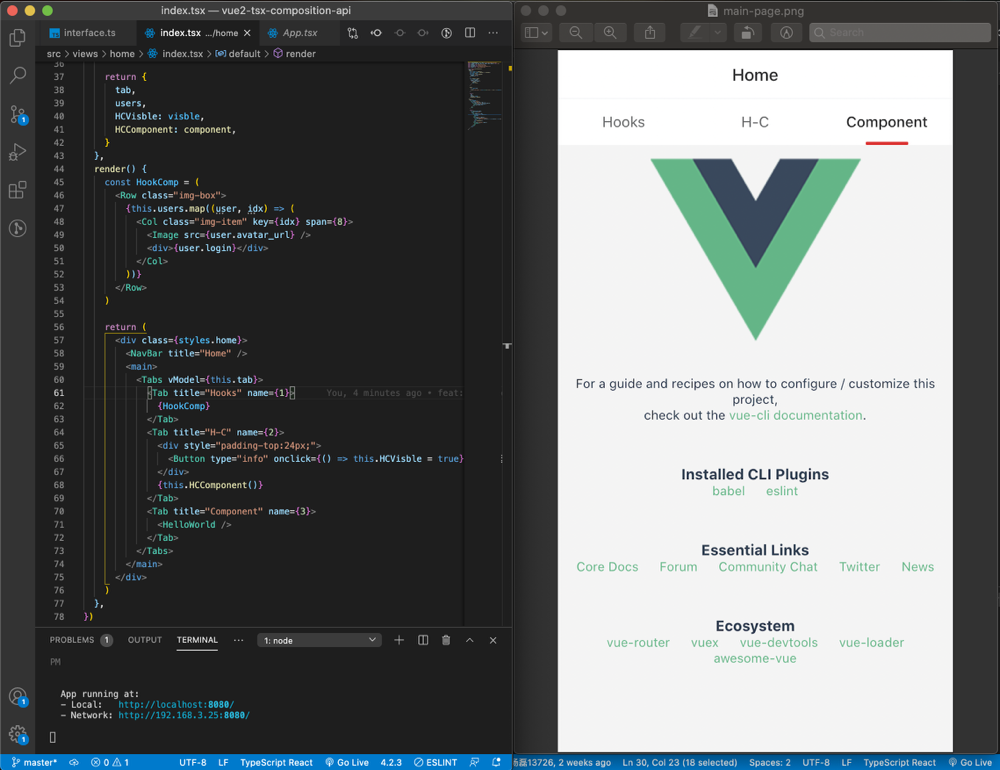Screen dimensions: 1000x770
Task: Open the Search view in activity bar
Action: [18, 75]
